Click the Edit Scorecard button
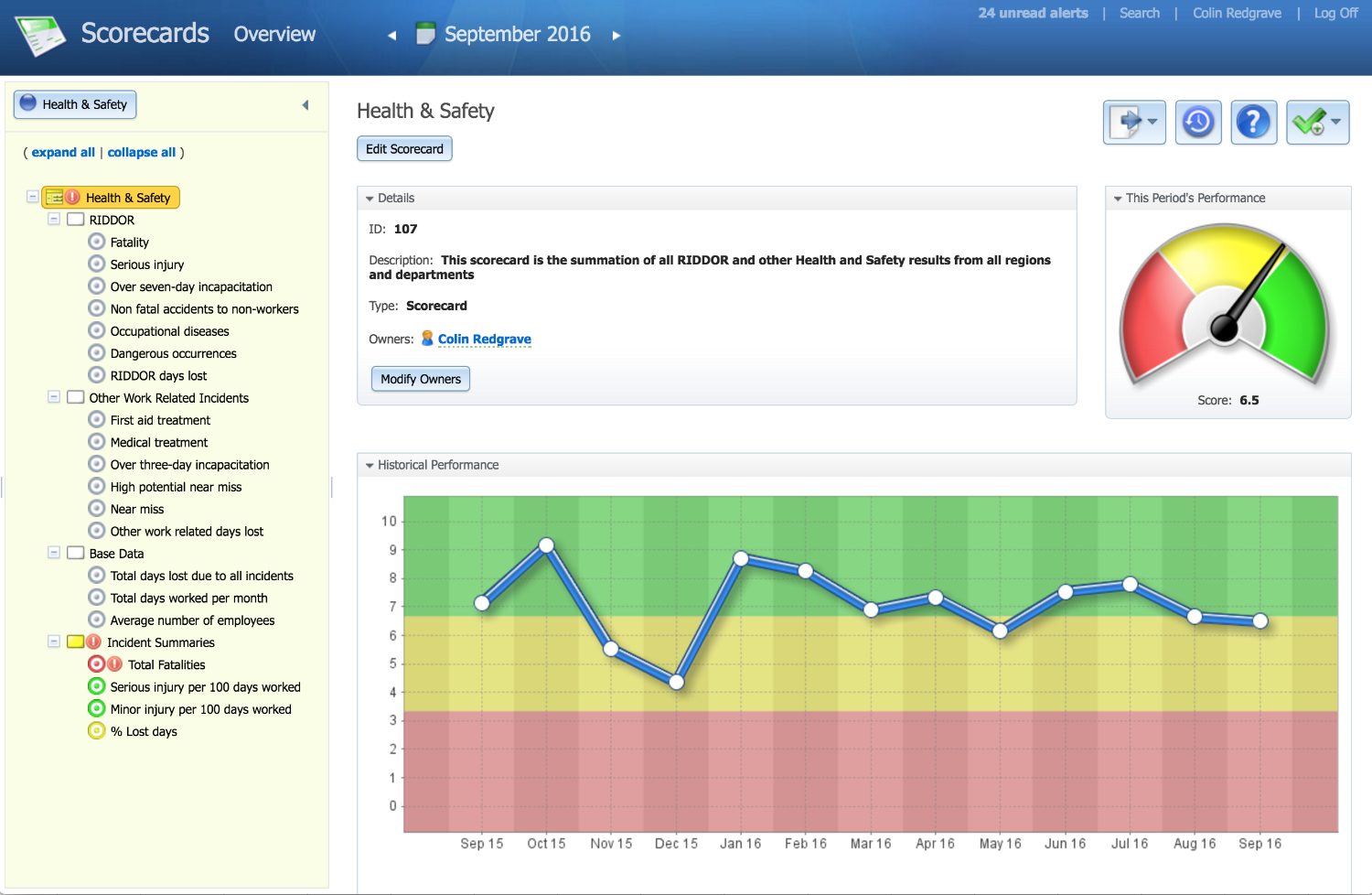Viewport: 1372px width, 895px height. 404,148
